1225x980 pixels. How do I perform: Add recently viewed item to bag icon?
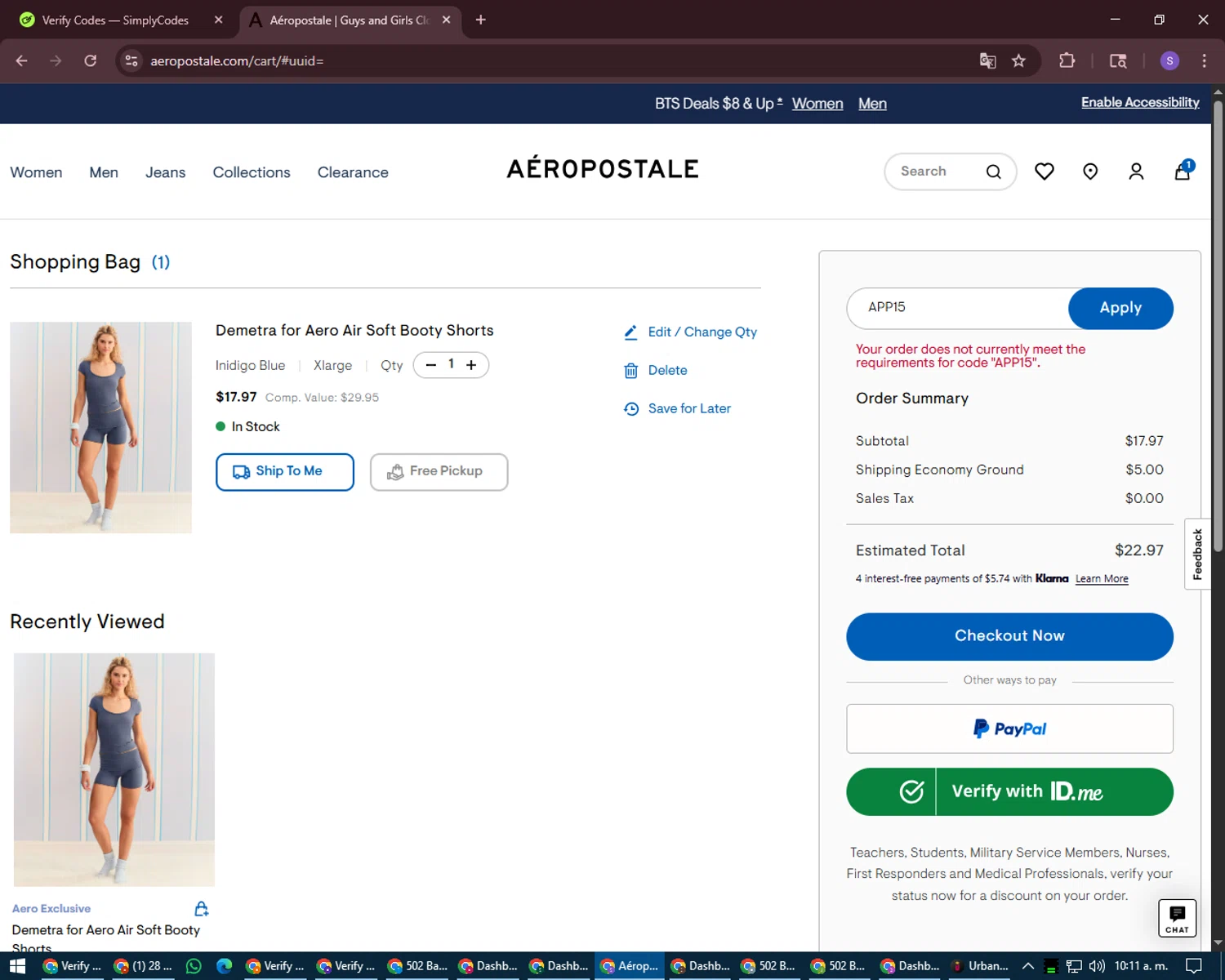(201, 909)
